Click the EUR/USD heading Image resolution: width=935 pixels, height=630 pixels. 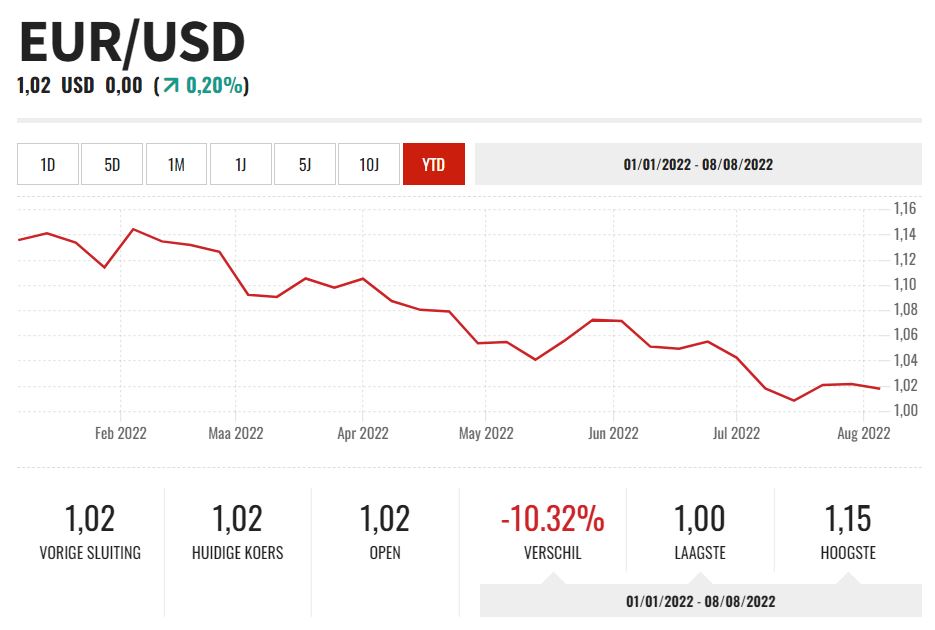pyautogui.click(x=132, y=43)
